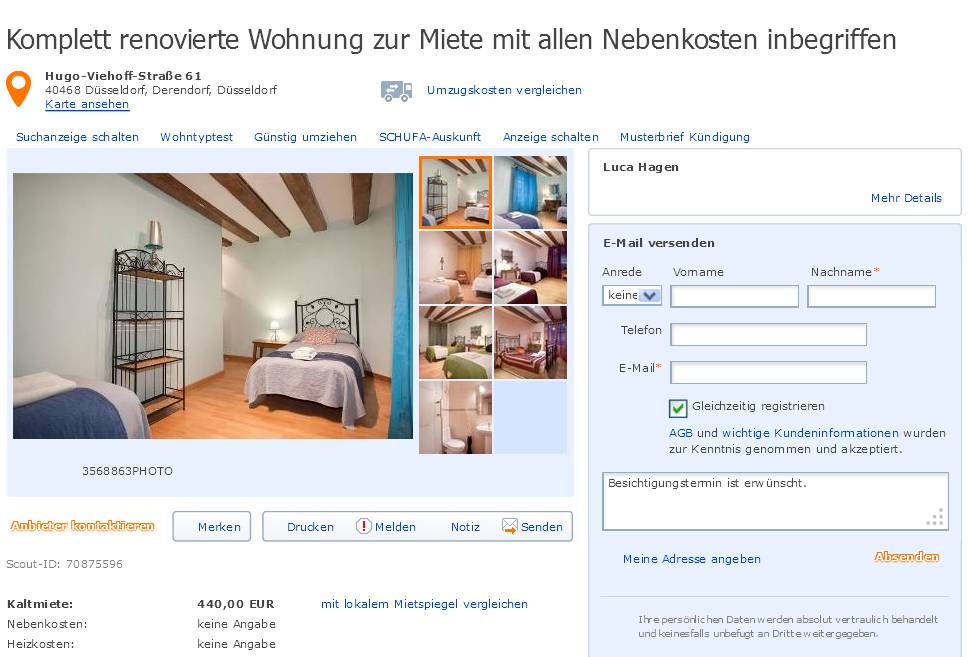Select the bathroom photo thumbnail

coord(455,418)
